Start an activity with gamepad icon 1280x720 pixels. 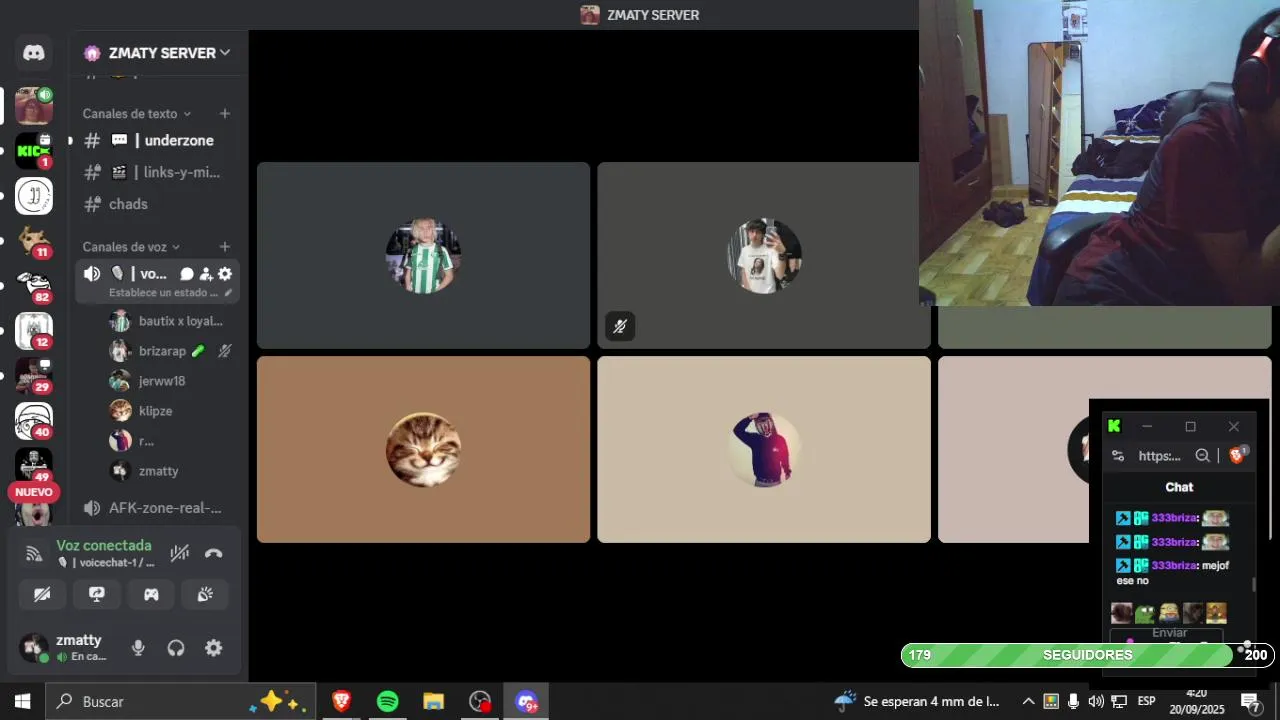(151, 594)
